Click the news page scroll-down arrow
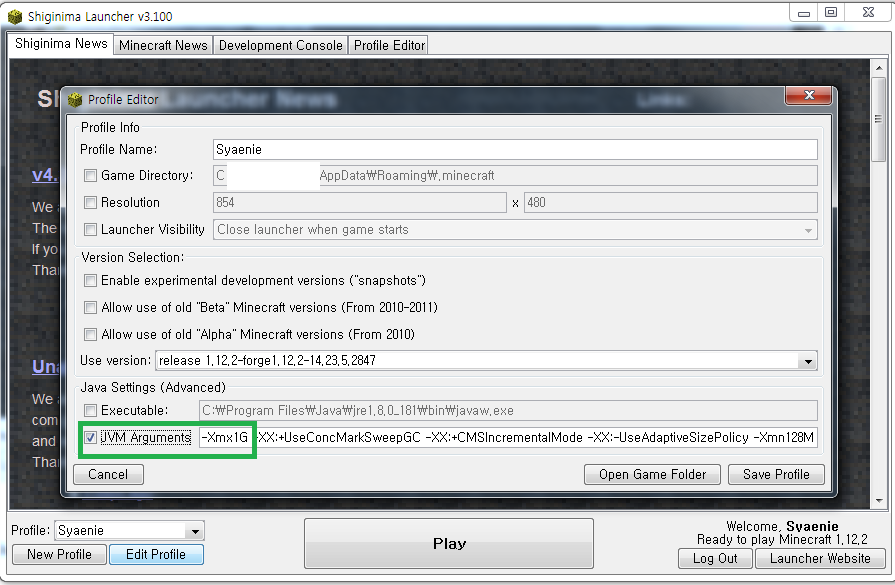Image resolution: width=895 pixels, height=585 pixels. (x=878, y=501)
